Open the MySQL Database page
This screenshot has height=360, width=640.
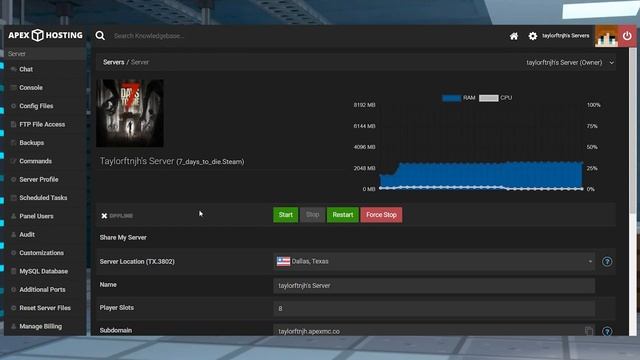click(44, 271)
